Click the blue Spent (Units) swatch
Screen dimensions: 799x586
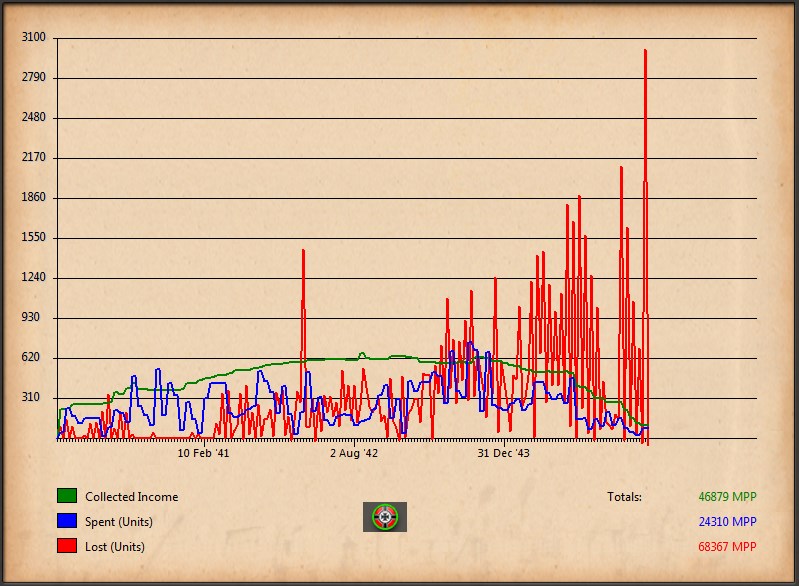67,521
